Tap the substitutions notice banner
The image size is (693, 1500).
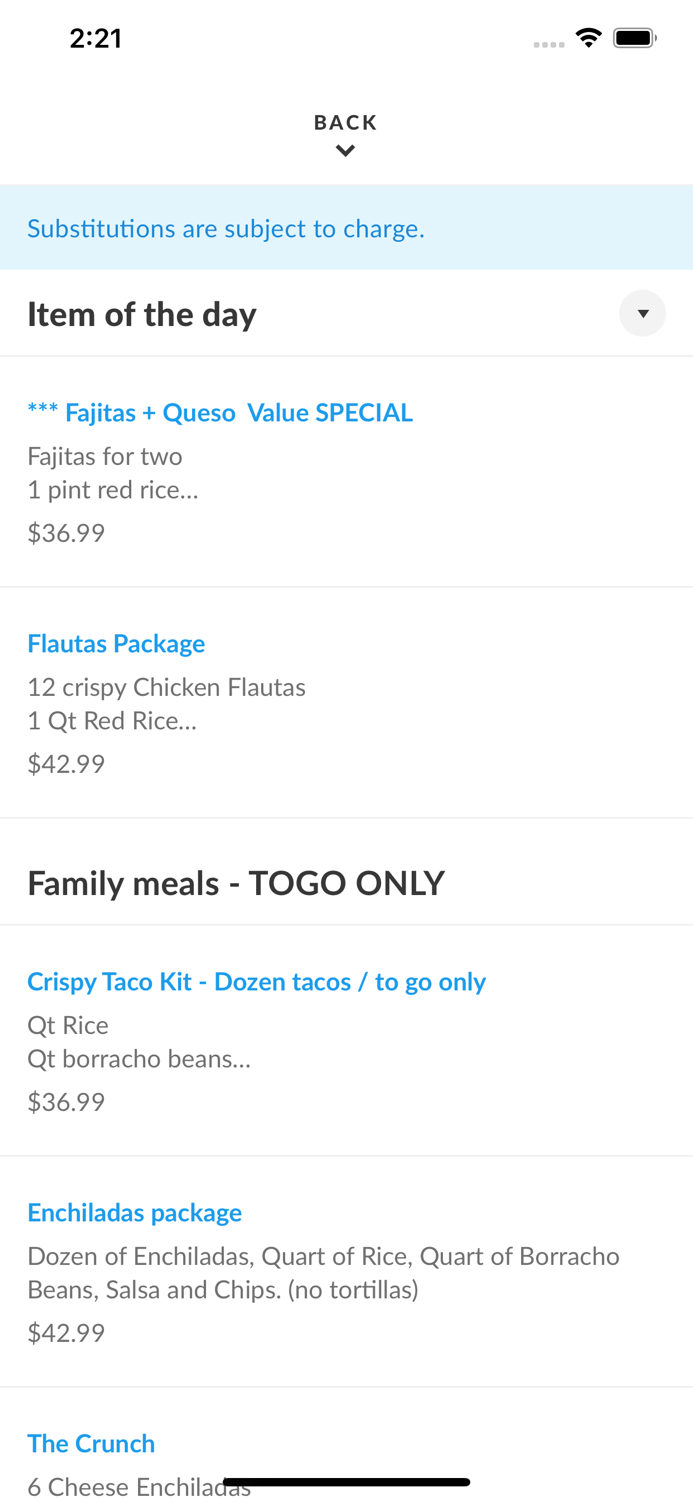point(226,228)
